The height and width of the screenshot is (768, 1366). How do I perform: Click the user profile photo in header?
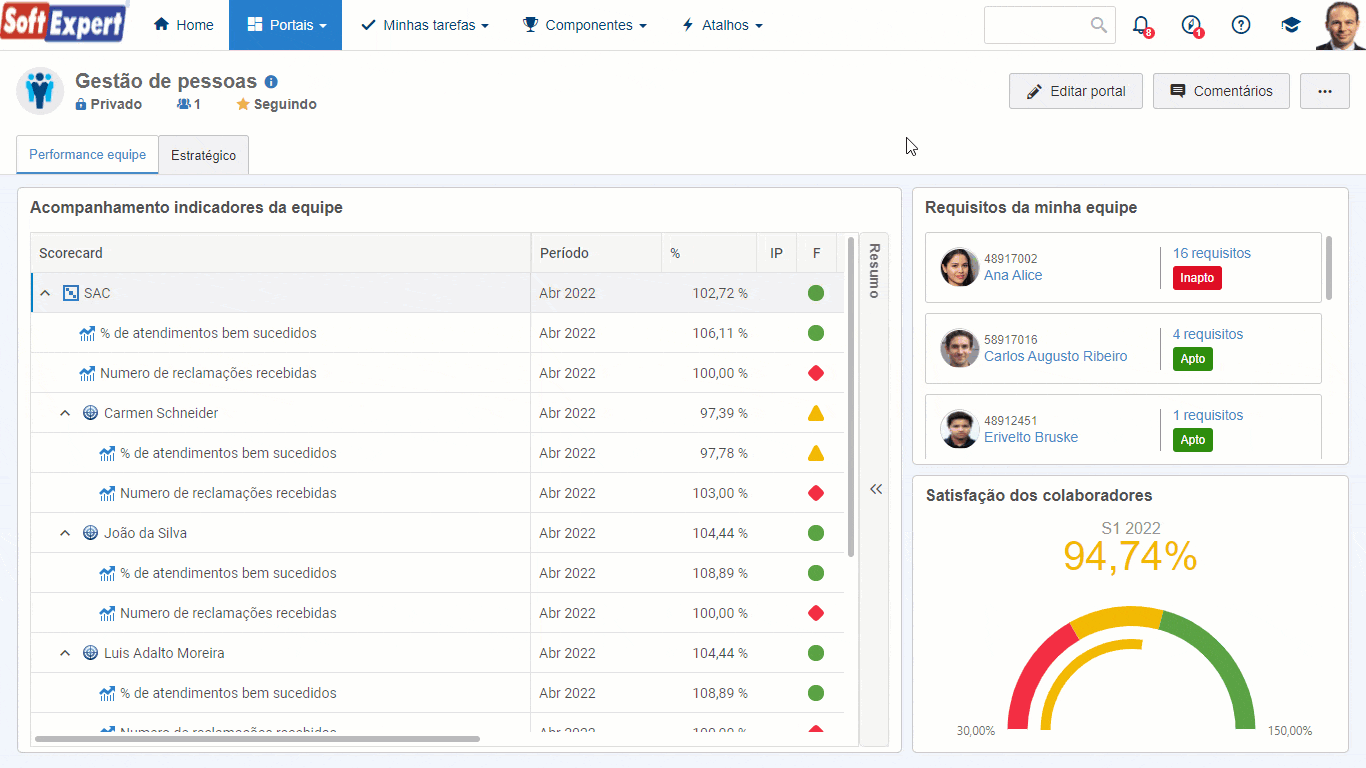(x=1340, y=25)
